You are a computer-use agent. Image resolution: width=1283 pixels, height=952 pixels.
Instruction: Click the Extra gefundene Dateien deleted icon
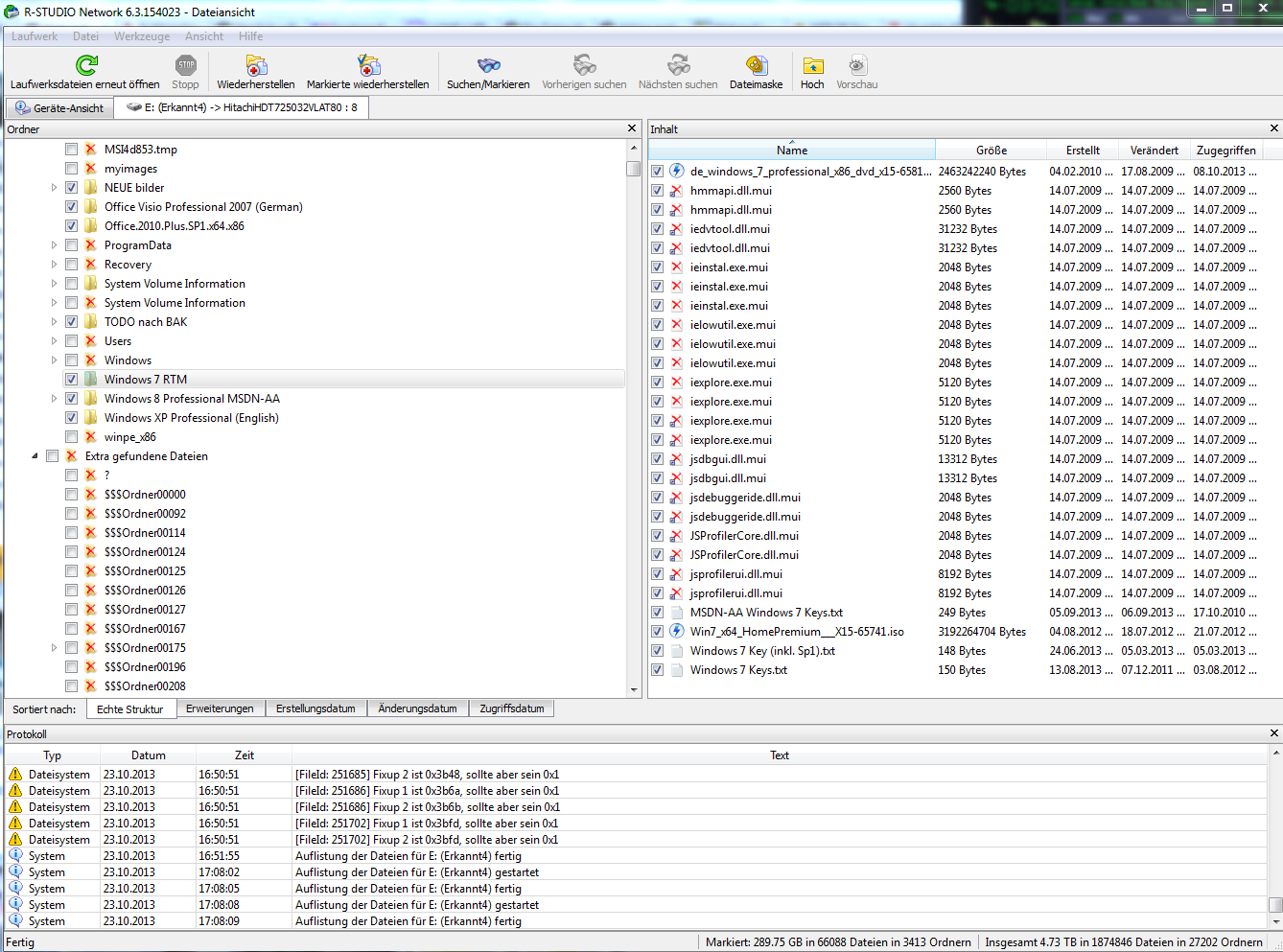pyautogui.click(x=72, y=456)
